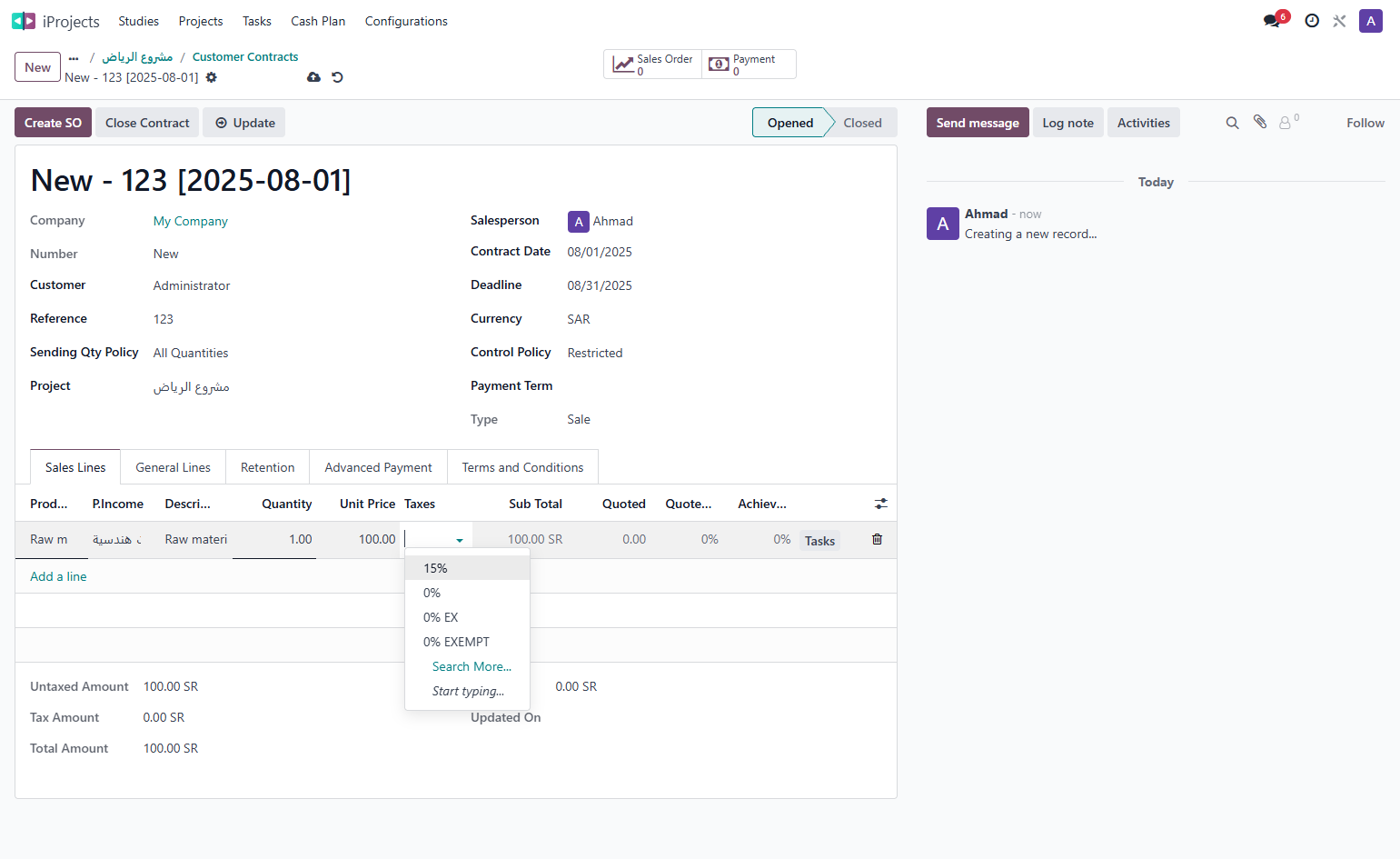This screenshot has width=1400, height=859.
Task: Choose 0% EX tax option
Action: (x=467, y=617)
